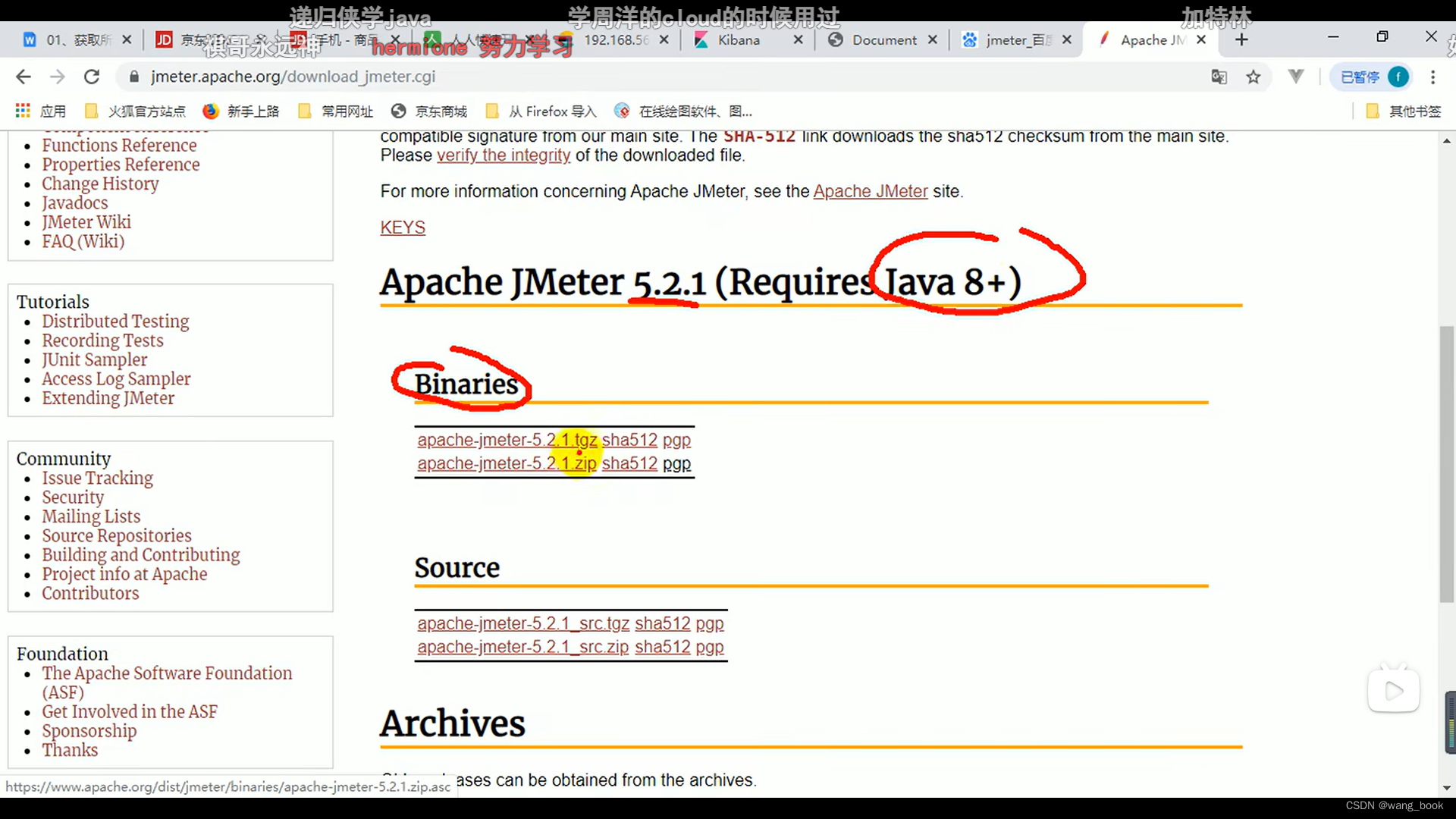
Task: Click the refresh page button
Action: [x=91, y=77]
